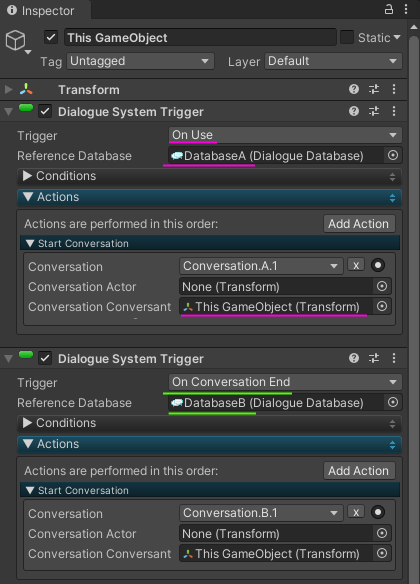Image resolution: width=420 pixels, height=584 pixels.
Task: Click the This GameObject name field
Action: click(200, 38)
